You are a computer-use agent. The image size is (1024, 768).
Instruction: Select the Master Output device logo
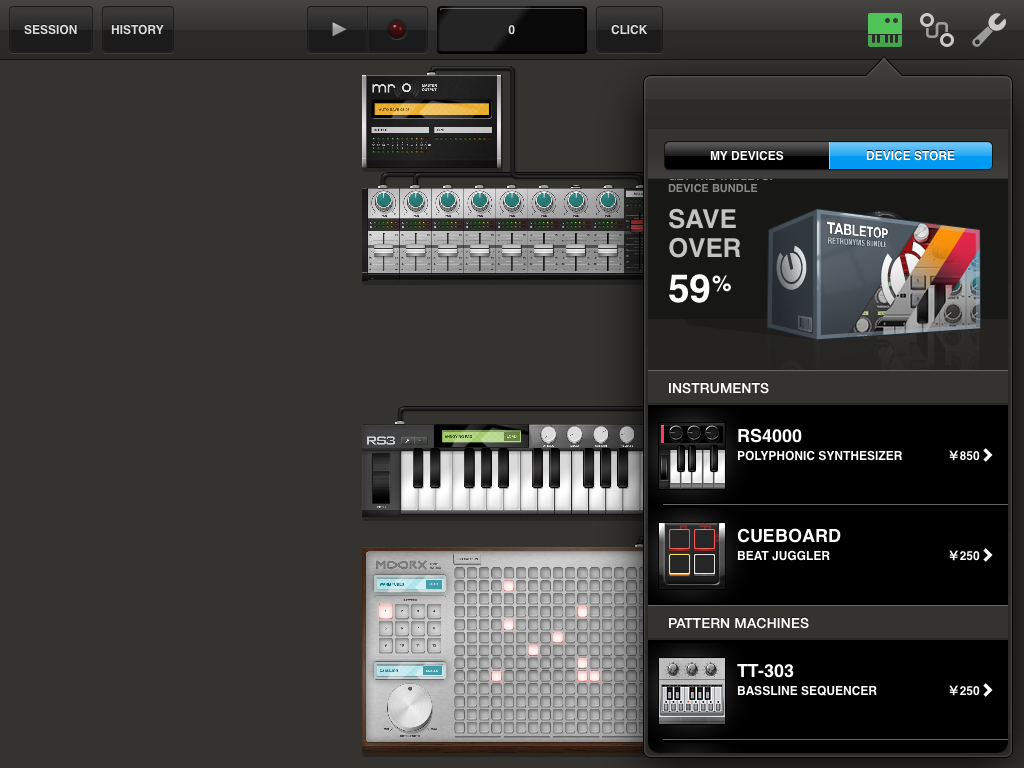[x=392, y=88]
